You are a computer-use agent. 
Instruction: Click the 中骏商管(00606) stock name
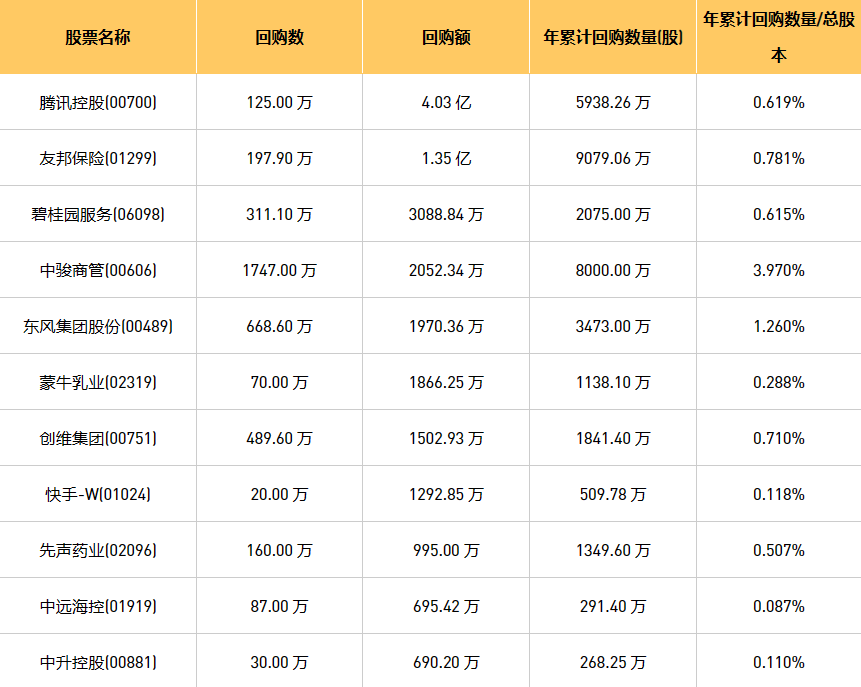coord(98,270)
